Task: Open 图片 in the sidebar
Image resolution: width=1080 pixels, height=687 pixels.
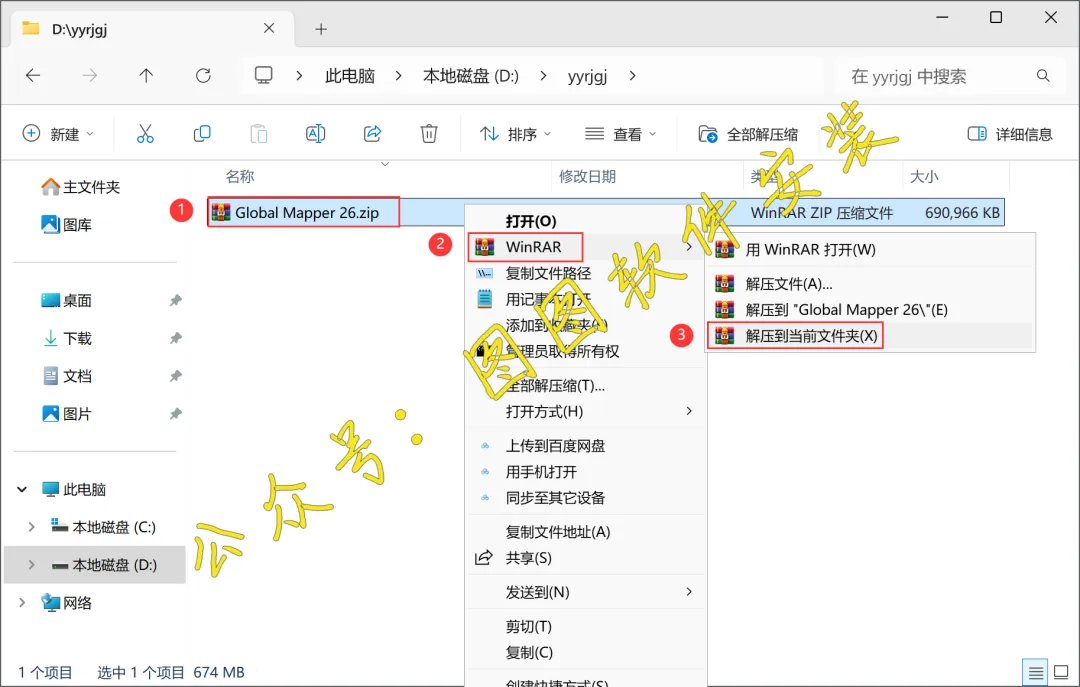Action: (67, 414)
